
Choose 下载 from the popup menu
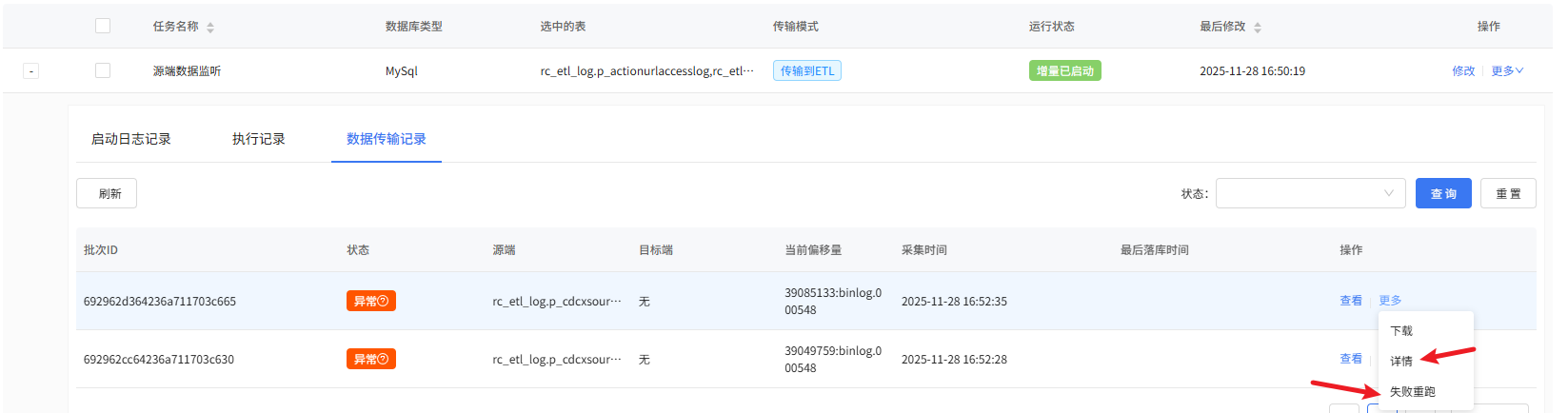(1401, 331)
